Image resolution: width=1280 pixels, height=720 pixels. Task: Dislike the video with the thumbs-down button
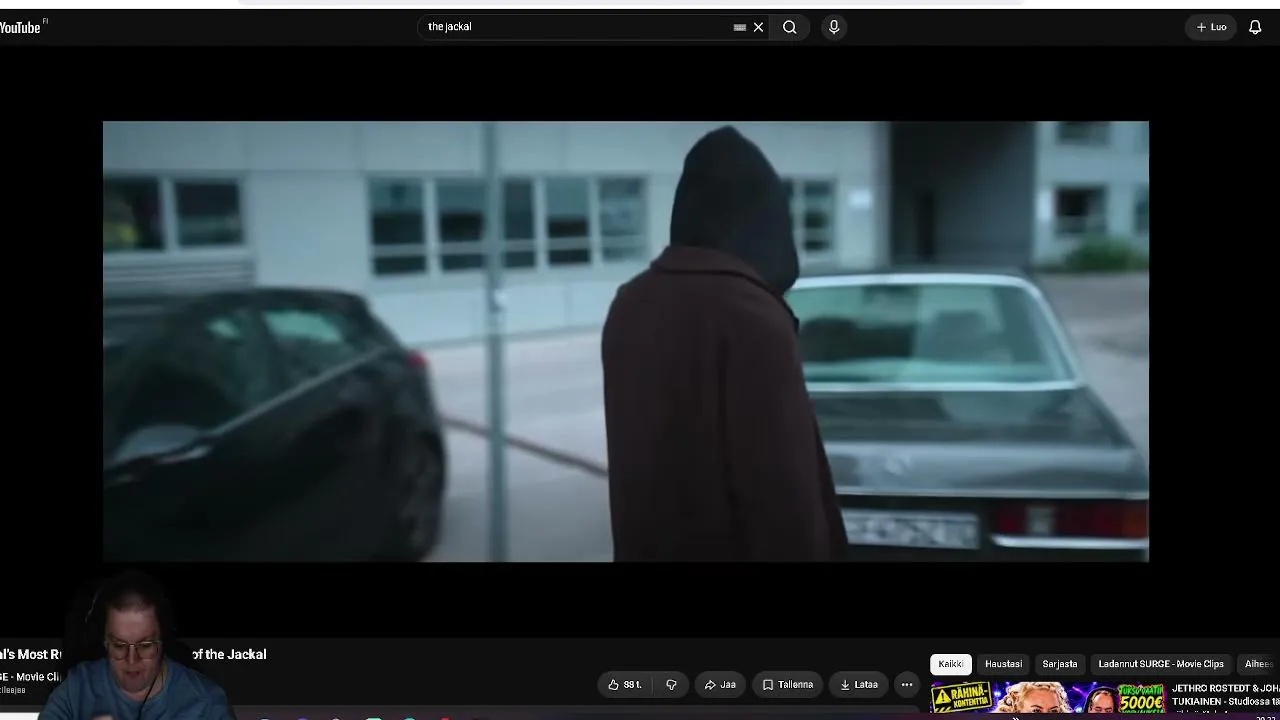click(x=672, y=685)
